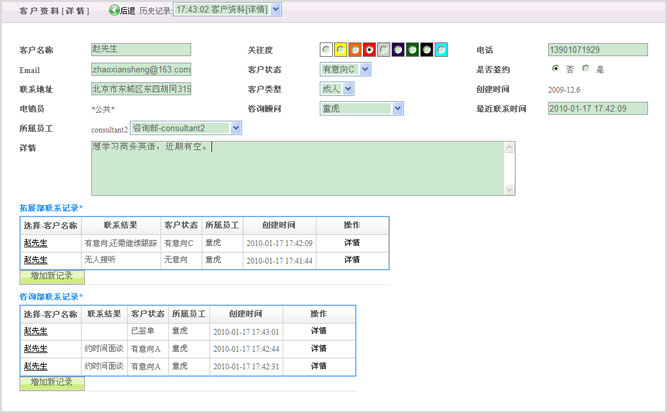The width and height of the screenshot is (667, 413).
Task: Choose the orange 关注度 level
Action: (355, 49)
